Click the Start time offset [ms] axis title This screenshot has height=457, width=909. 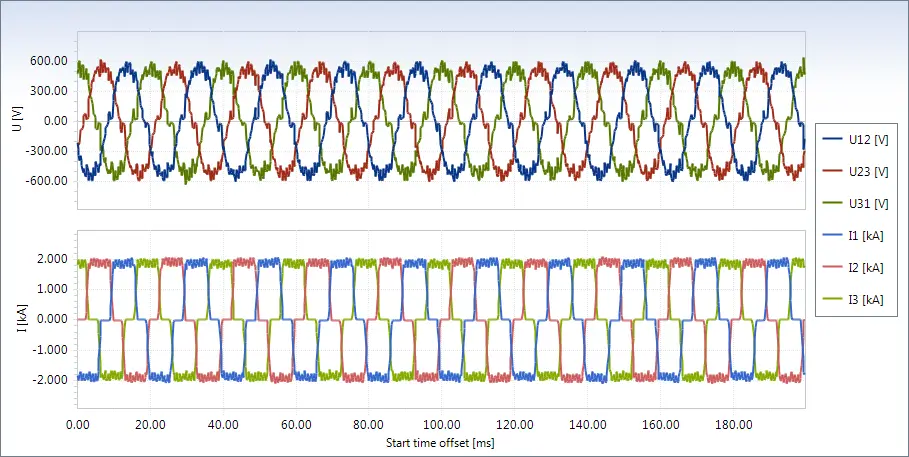pyautogui.click(x=441, y=441)
